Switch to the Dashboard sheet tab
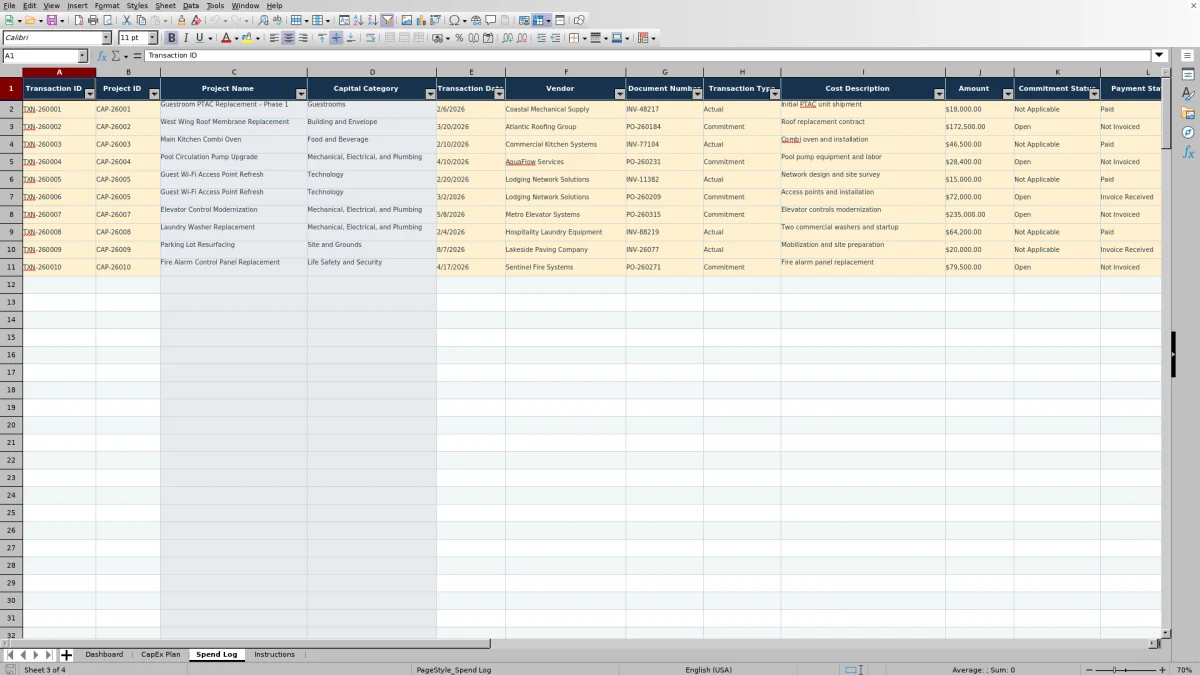This screenshot has height=675, width=1200. pyautogui.click(x=104, y=654)
